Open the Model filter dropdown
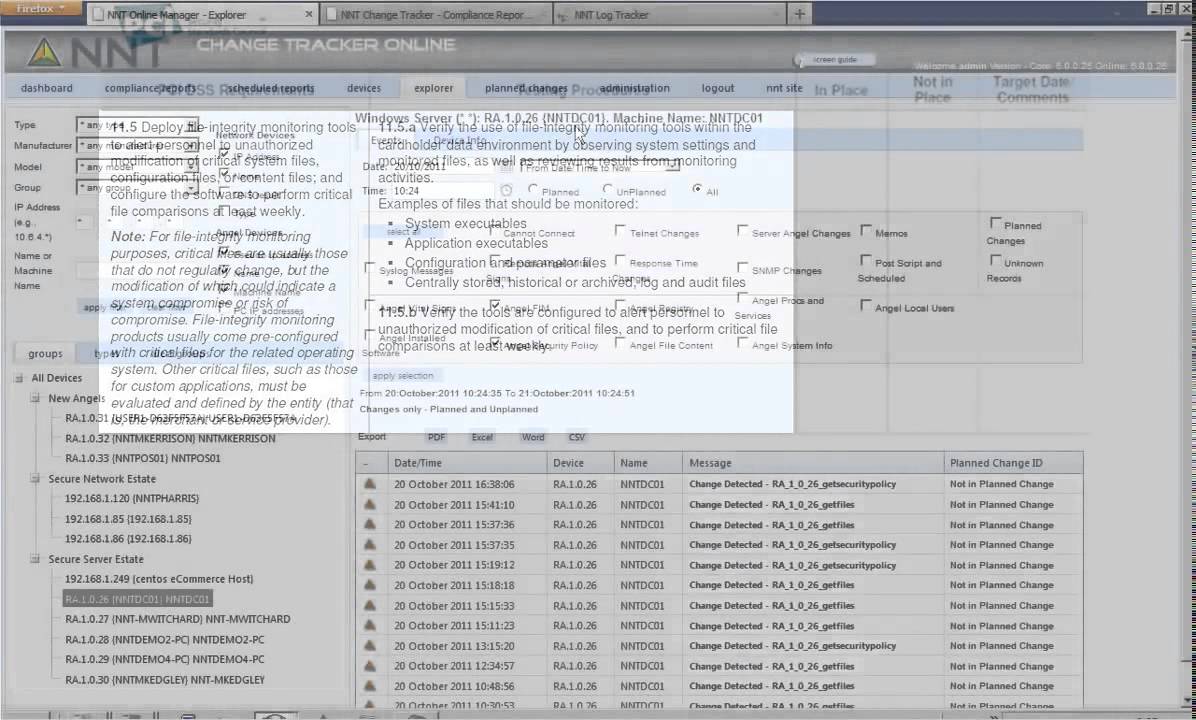 coord(137,166)
